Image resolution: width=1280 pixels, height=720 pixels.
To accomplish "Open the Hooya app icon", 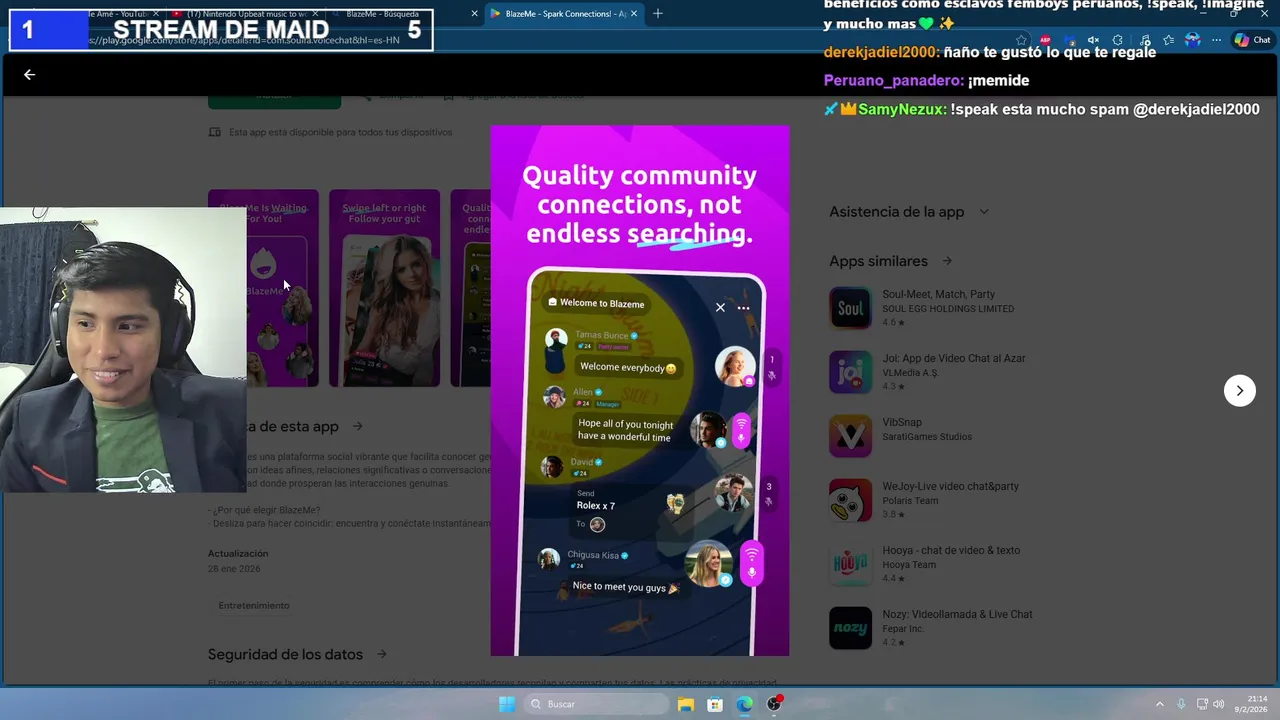I will click(850, 564).
